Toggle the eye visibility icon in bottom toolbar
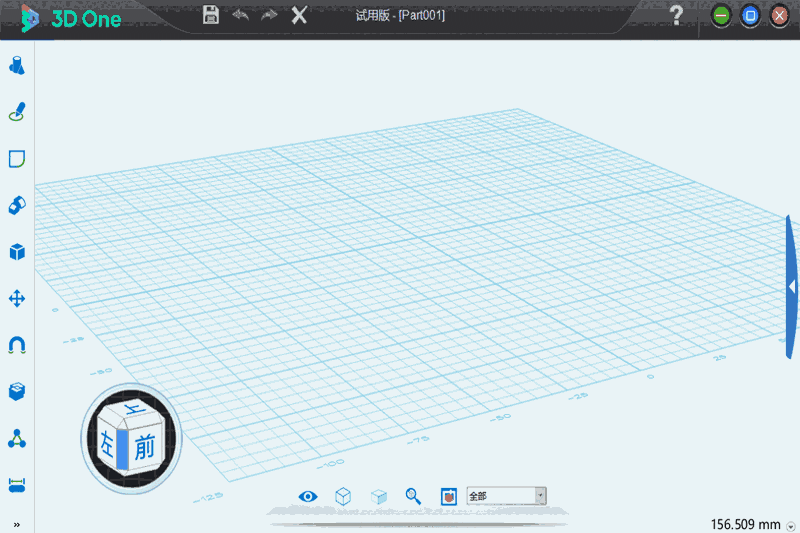This screenshot has height=533, width=800. (309, 496)
